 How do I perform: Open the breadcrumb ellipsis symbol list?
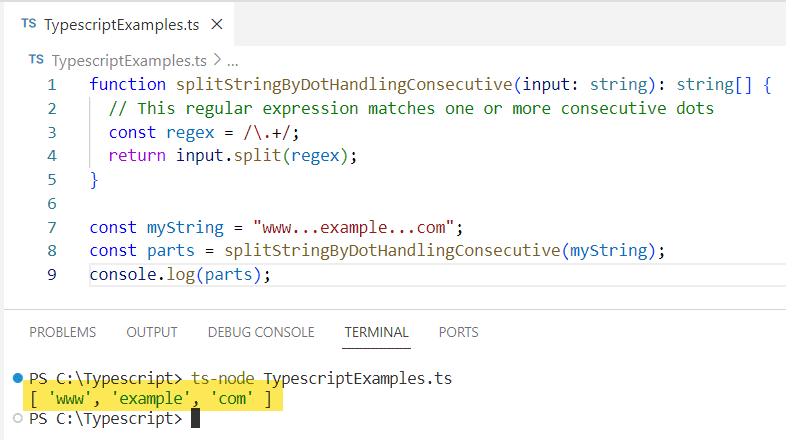tap(233, 62)
